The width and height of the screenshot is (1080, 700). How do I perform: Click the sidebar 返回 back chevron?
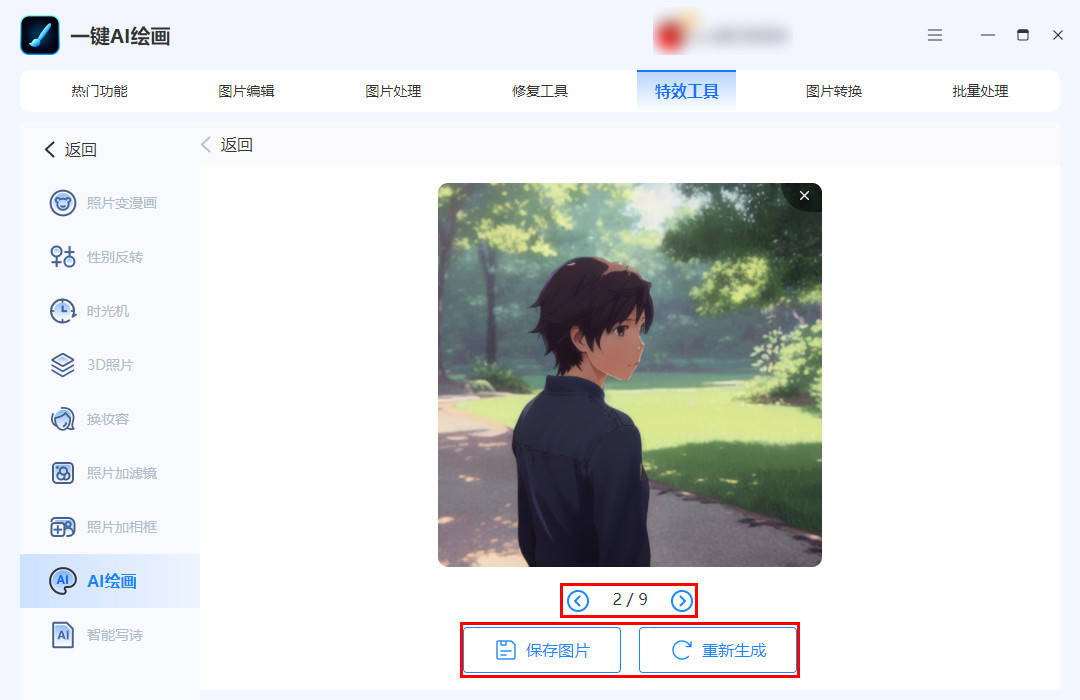(50, 150)
